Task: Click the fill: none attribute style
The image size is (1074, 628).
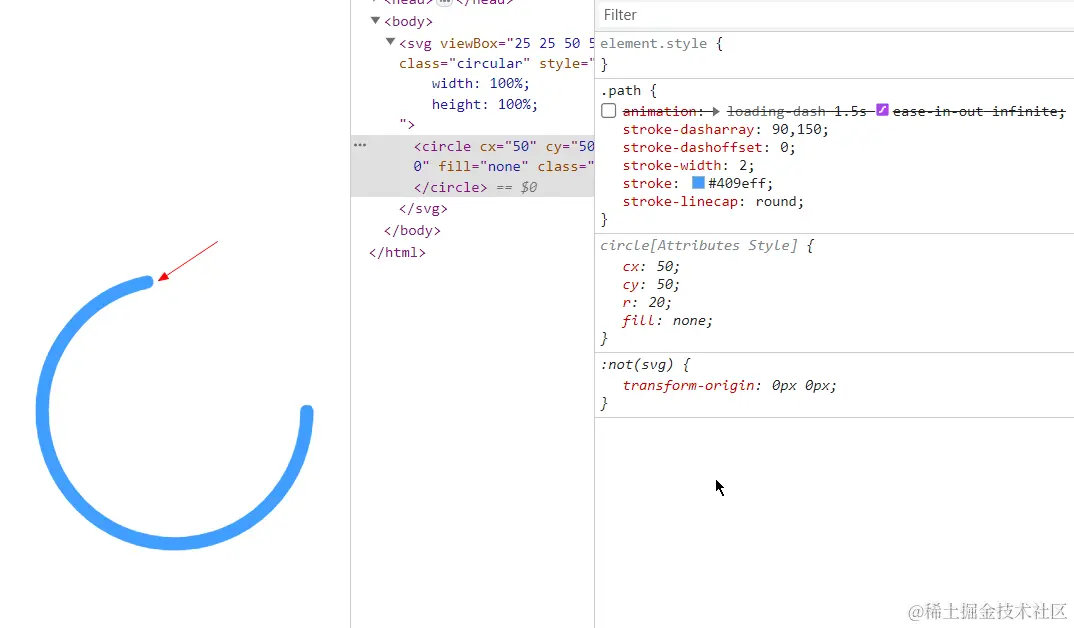Action: coord(667,321)
